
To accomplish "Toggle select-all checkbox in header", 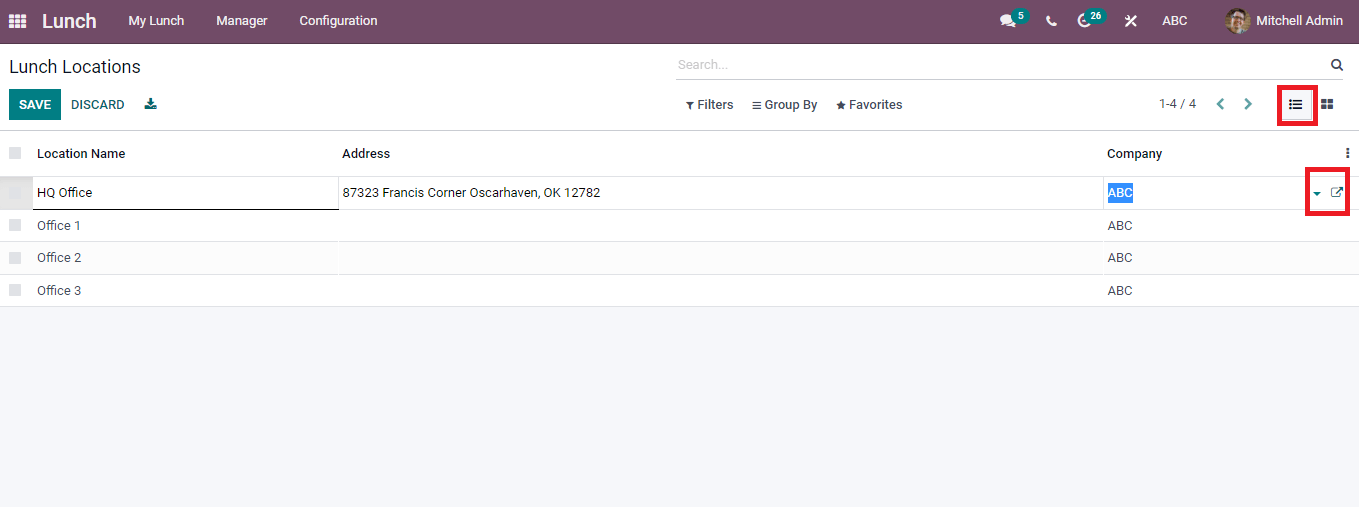I will point(15,153).
